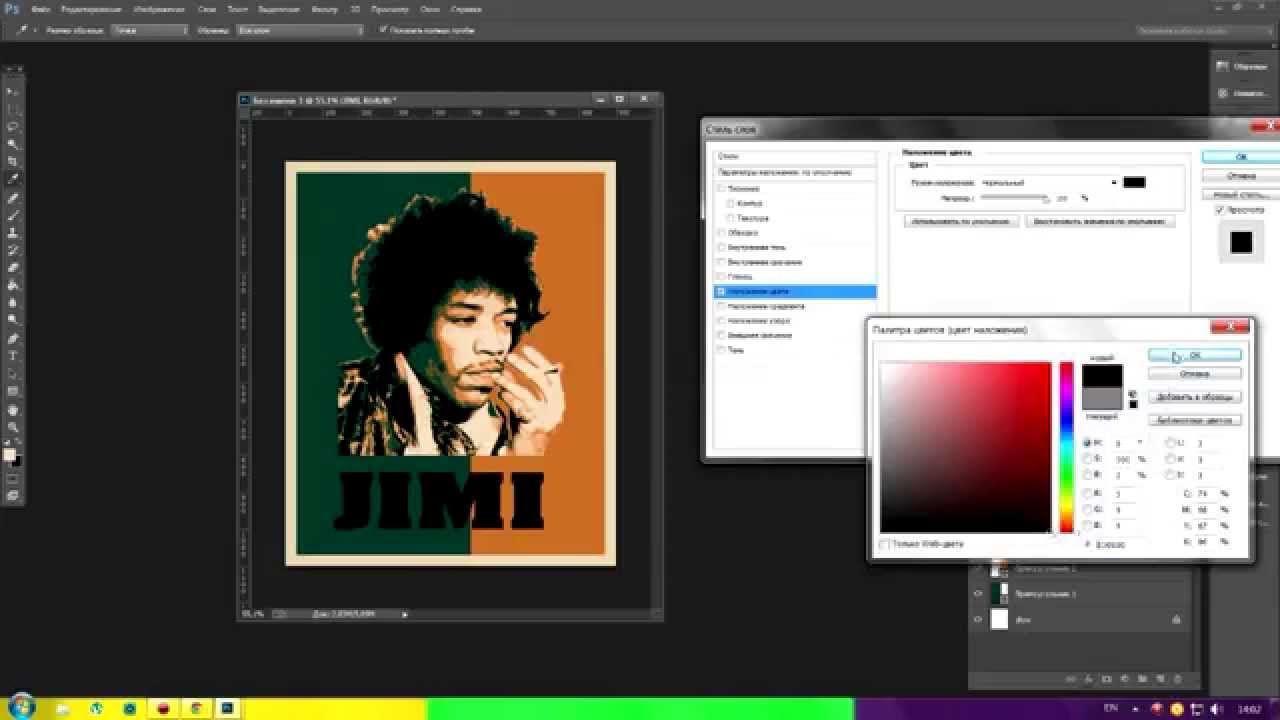The width and height of the screenshot is (1280, 720).
Task: Open the Редактирование menu
Action: pos(91,9)
